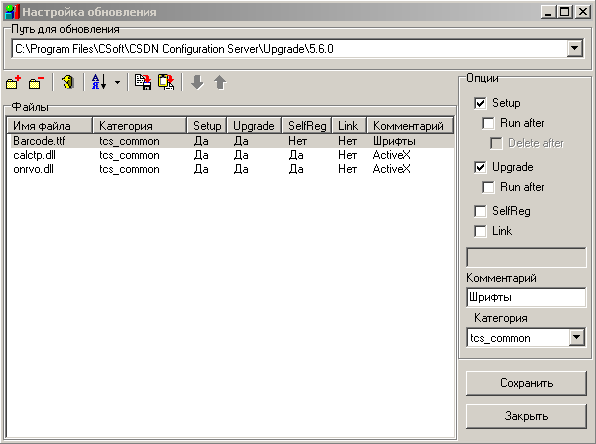Expand the Категория tcs_common combo box
Viewport: 596px width, 444px height.
coord(577,338)
